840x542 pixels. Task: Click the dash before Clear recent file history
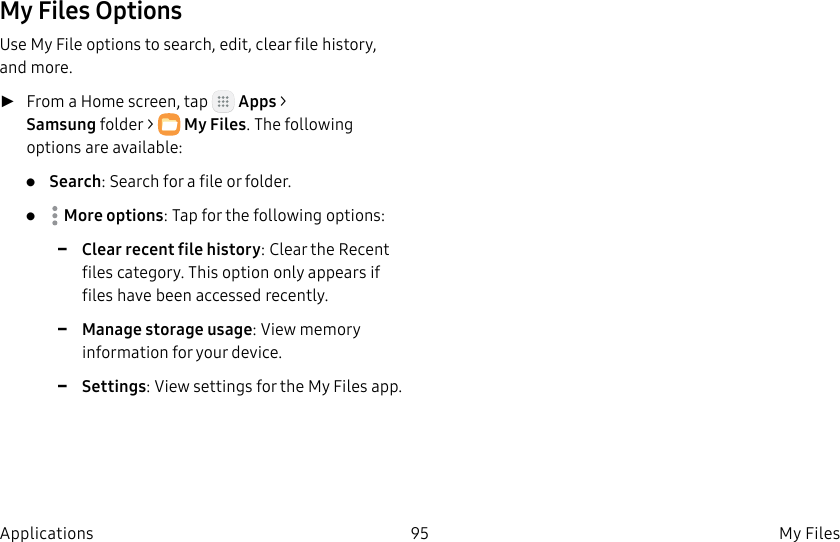[x=63, y=249]
